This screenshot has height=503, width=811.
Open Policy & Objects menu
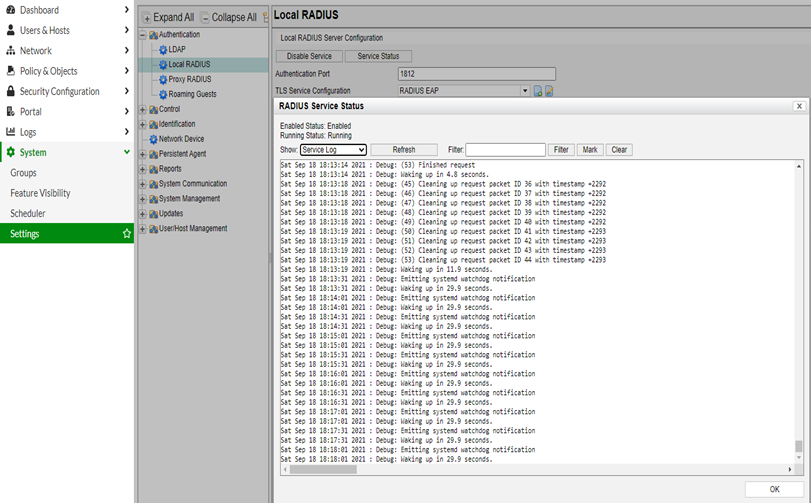pyautogui.click(x=67, y=71)
